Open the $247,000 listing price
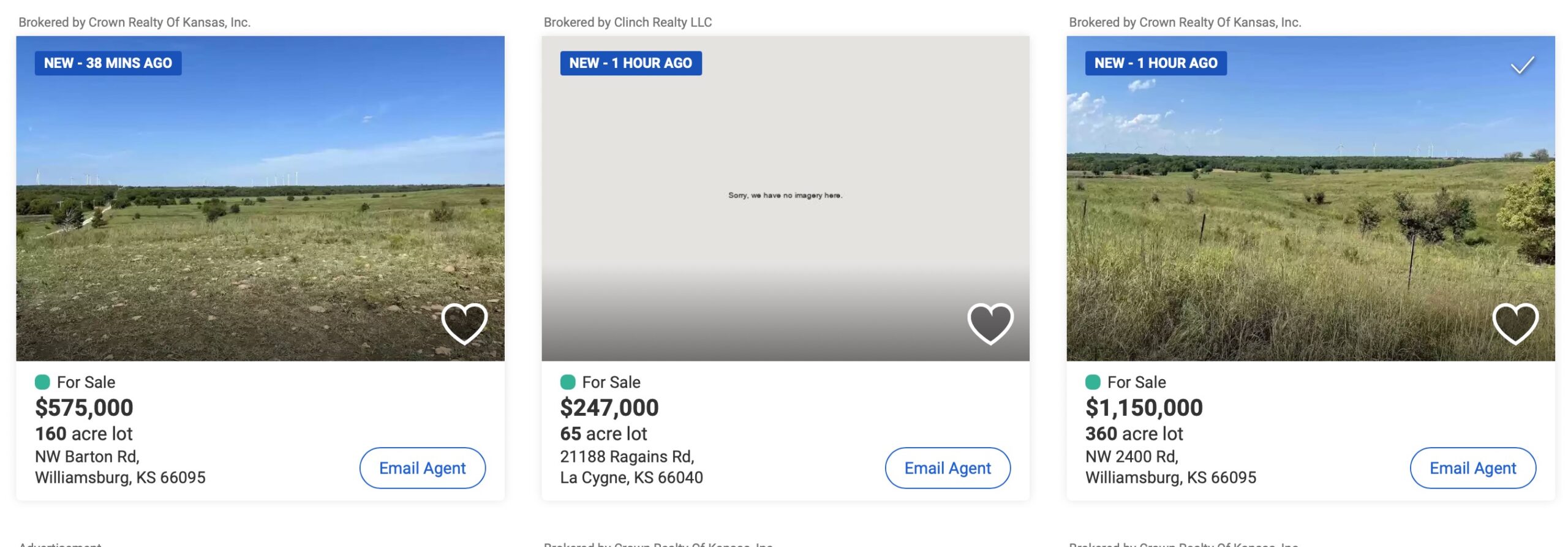This screenshot has width=1568, height=547. [x=609, y=408]
